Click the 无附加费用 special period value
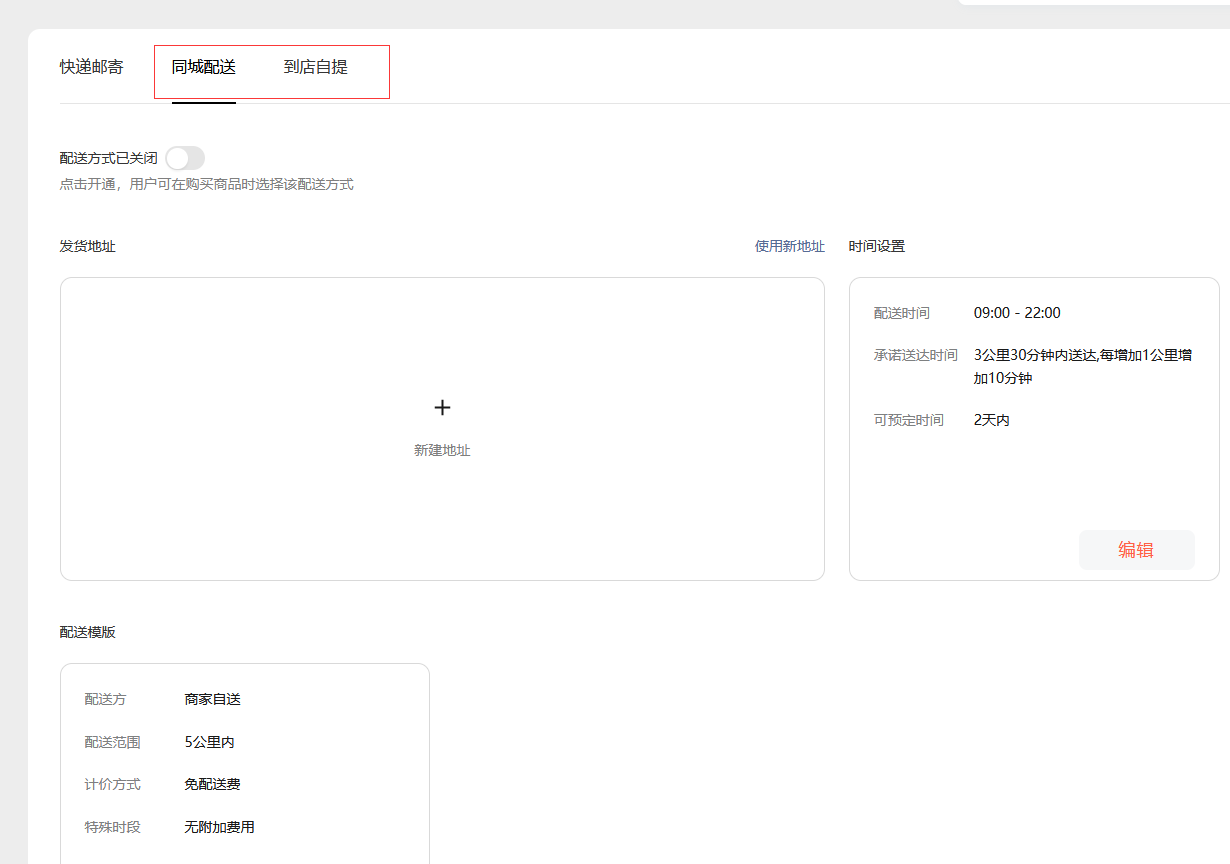Viewport: 1230px width, 864px height. point(219,827)
